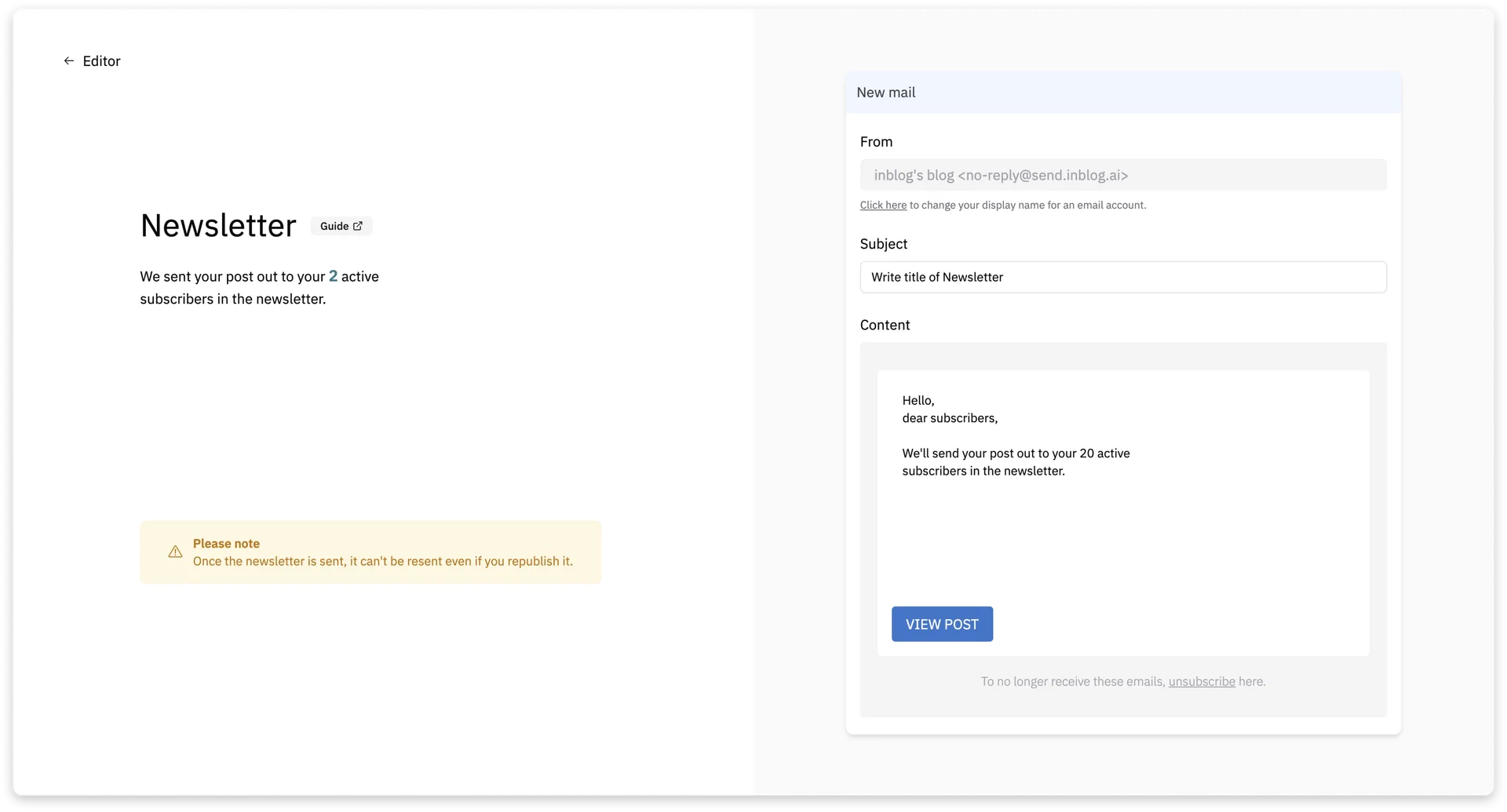Click the Content section label
Viewport: 1507px width, 812px height.
[x=885, y=325]
